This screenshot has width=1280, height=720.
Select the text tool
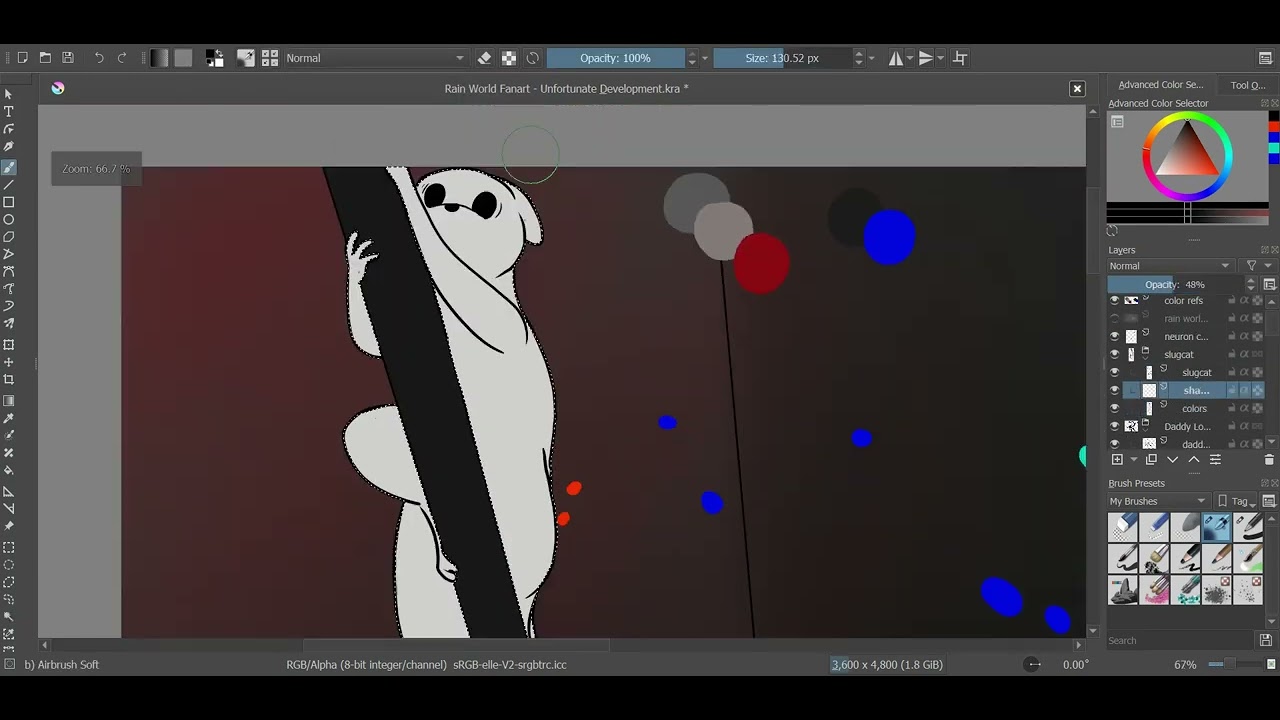9,112
